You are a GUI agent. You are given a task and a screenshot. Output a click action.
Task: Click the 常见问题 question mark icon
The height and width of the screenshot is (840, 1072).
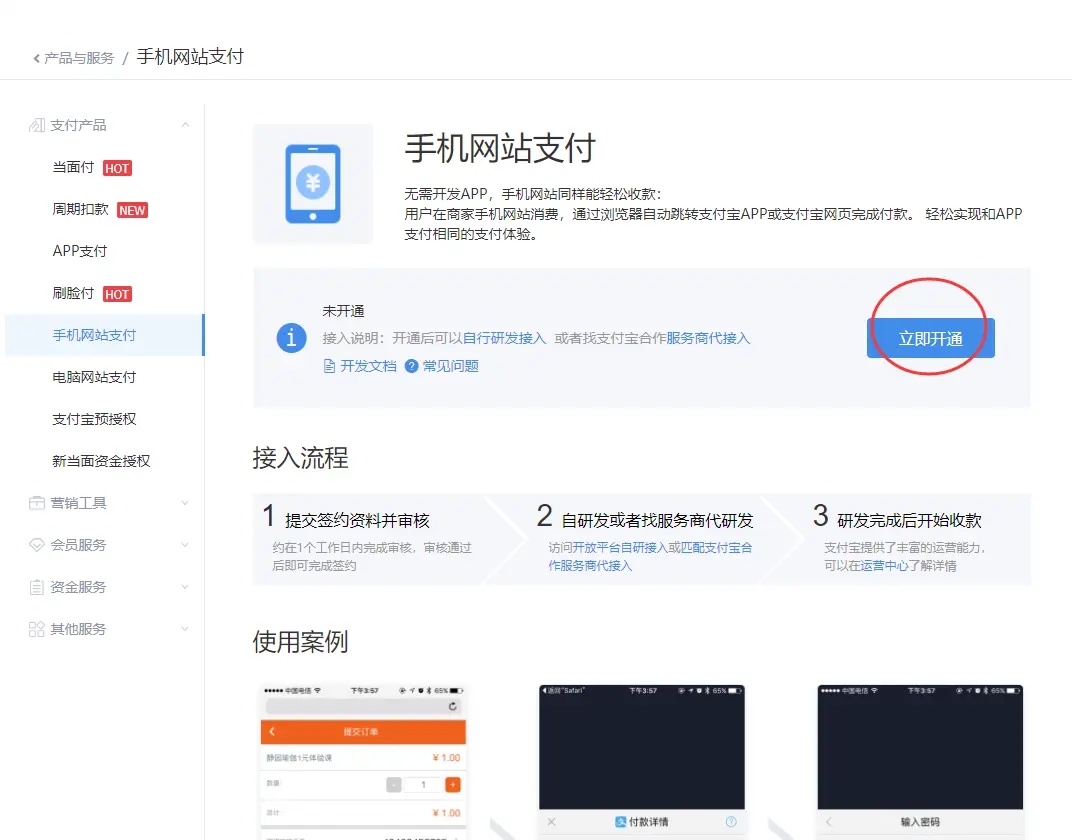411,366
